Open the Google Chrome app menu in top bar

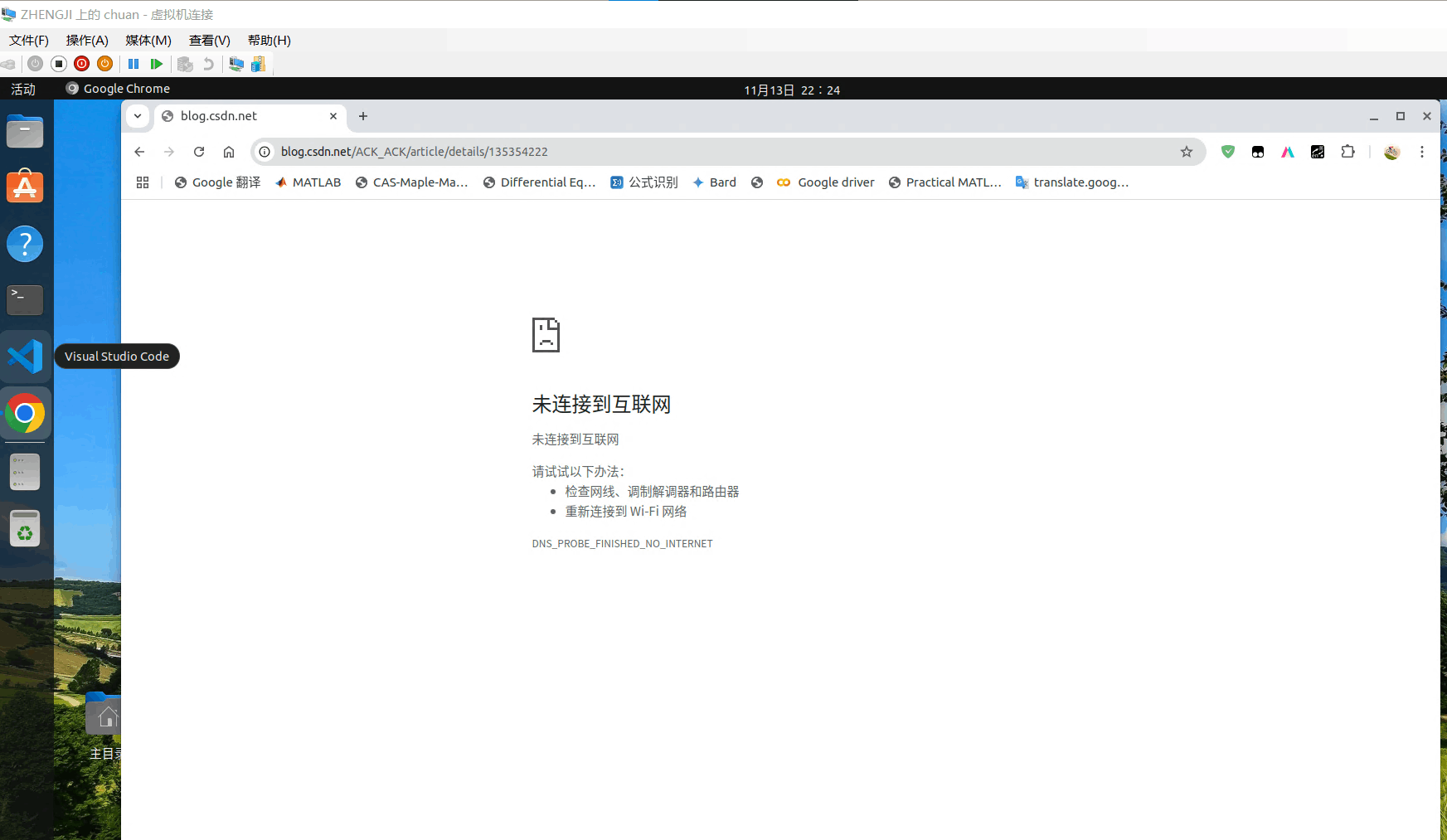[119, 89]
